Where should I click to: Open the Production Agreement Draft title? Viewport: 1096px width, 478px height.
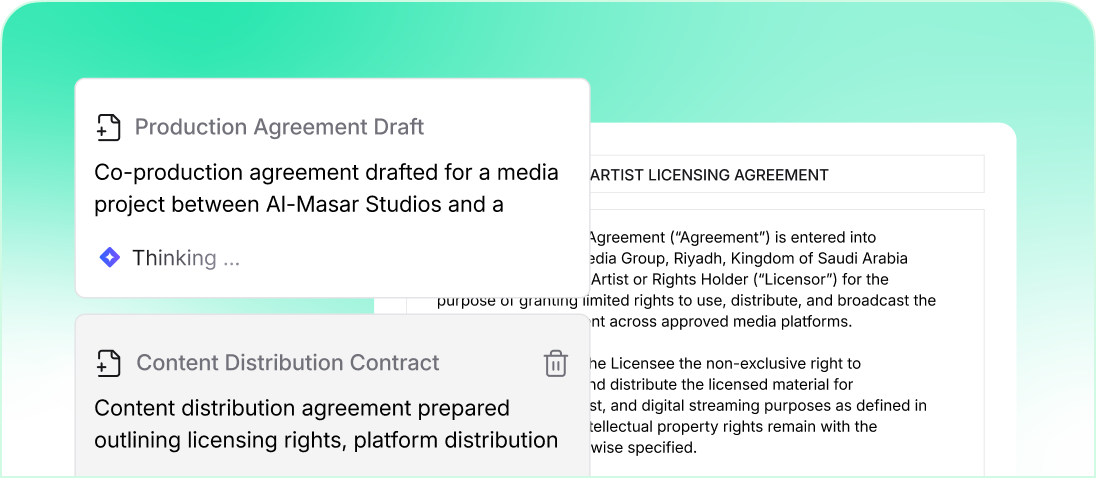click(x=279, y=127)
